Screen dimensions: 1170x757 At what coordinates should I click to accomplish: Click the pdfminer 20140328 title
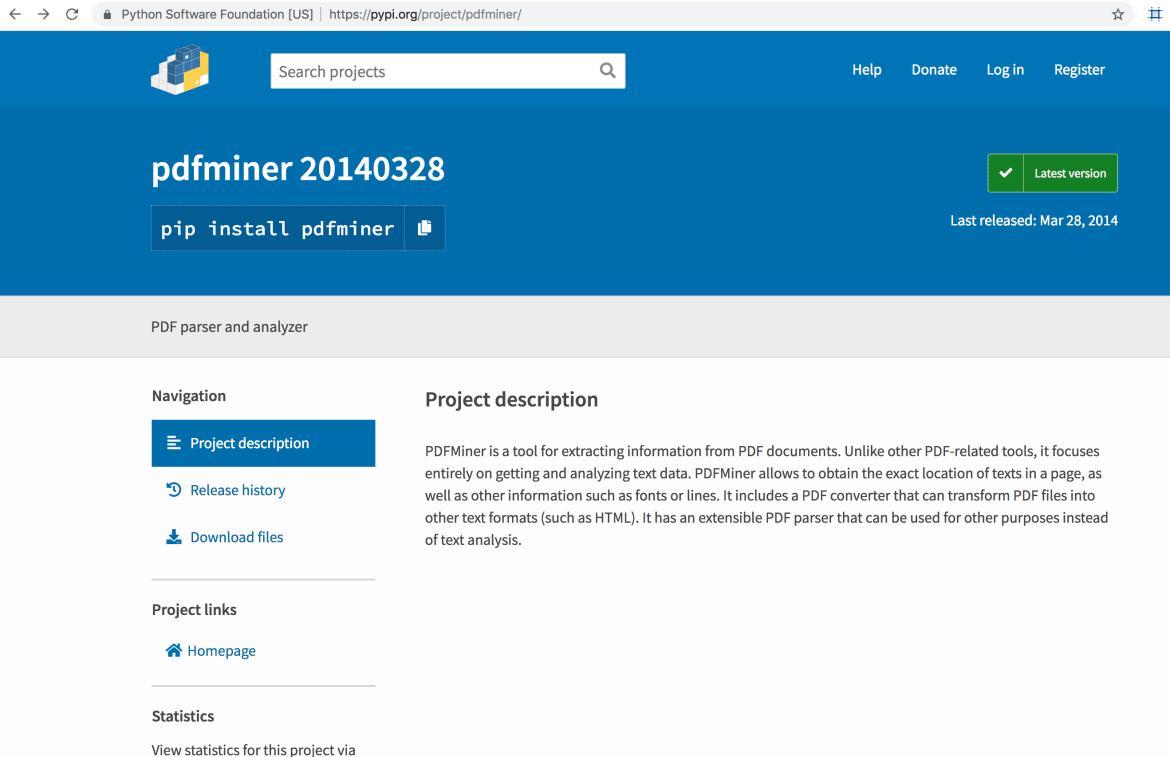[298, 168]
